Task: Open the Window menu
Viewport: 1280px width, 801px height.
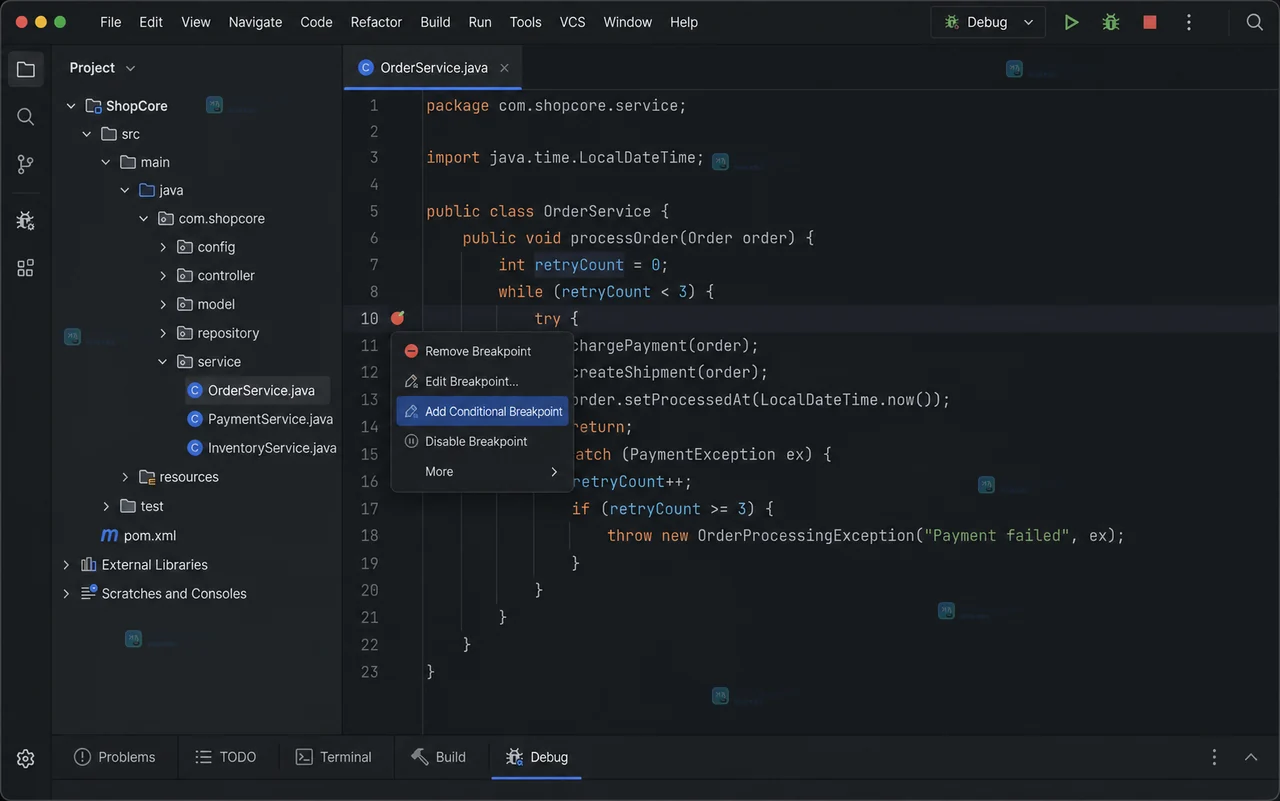Action: 628,22
